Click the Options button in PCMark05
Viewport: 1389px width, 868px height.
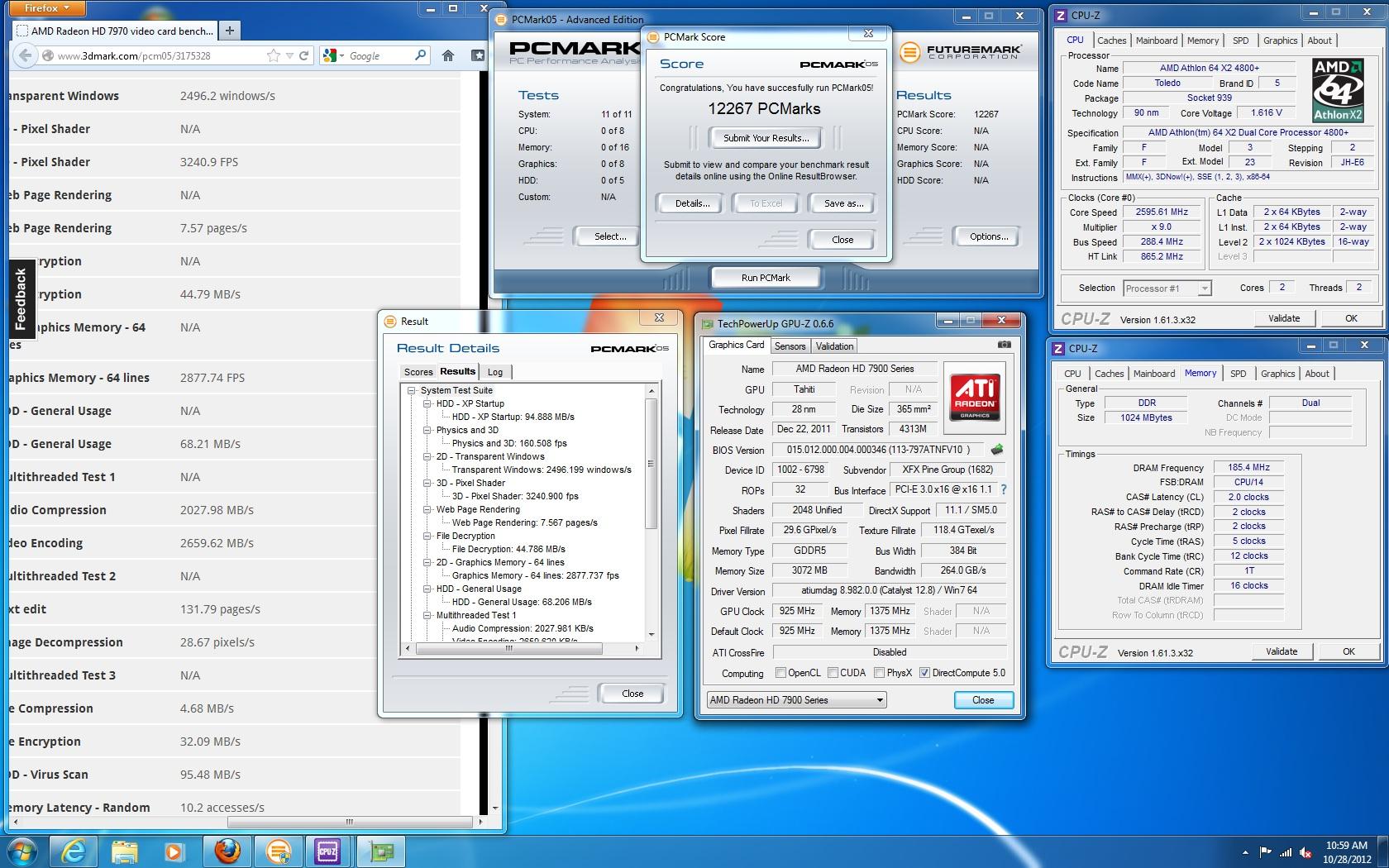(989, 236)
